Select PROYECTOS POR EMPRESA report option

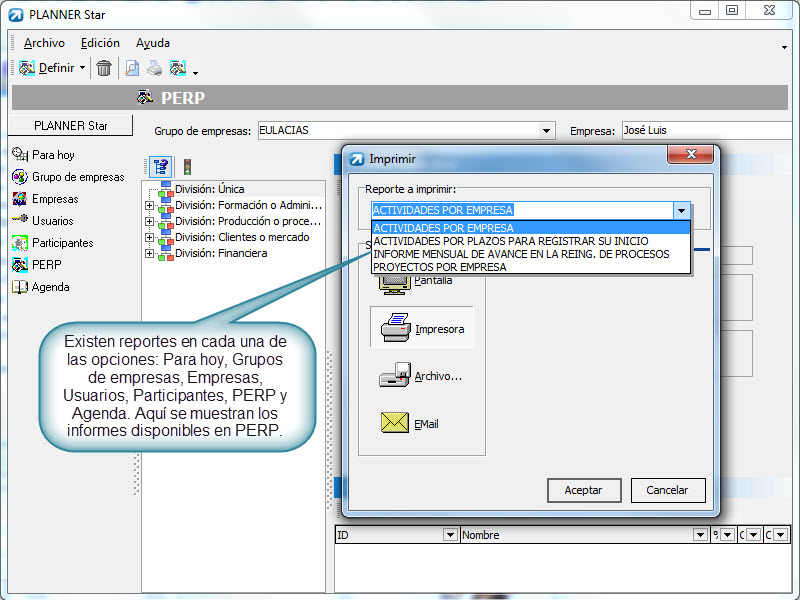coord(439,267)
